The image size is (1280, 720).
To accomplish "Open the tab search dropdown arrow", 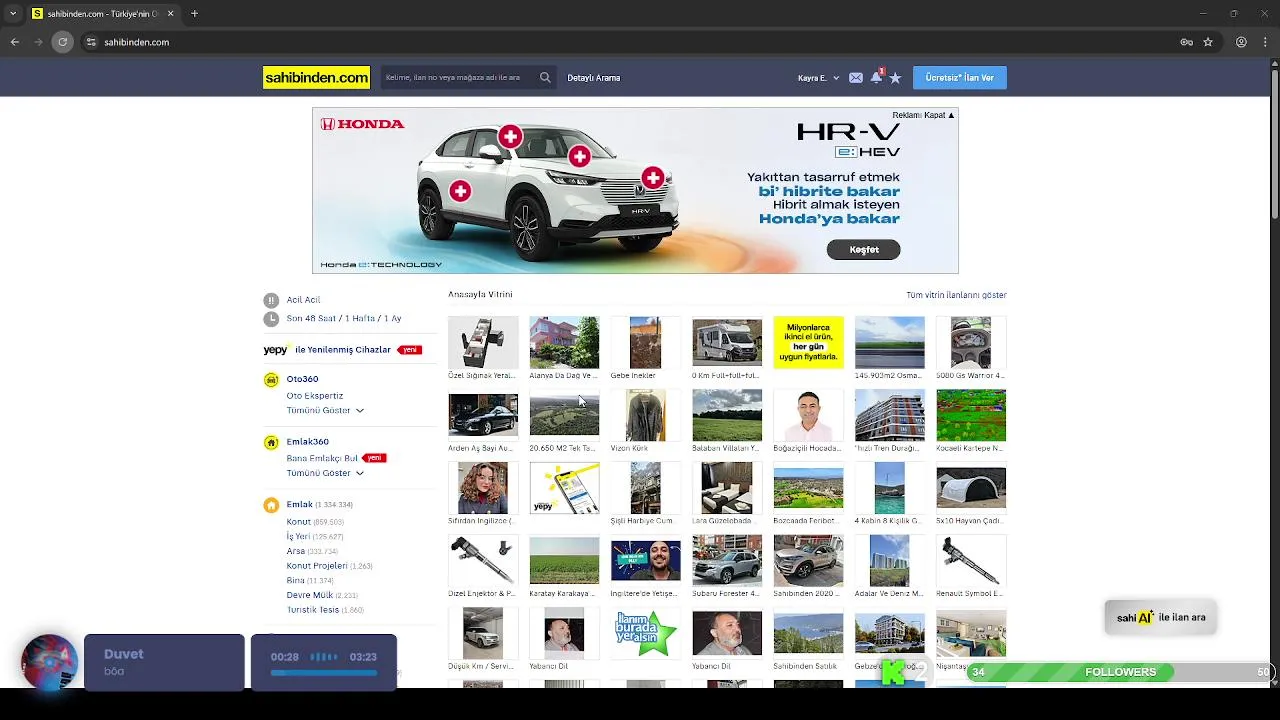I will tap(13, 14).
